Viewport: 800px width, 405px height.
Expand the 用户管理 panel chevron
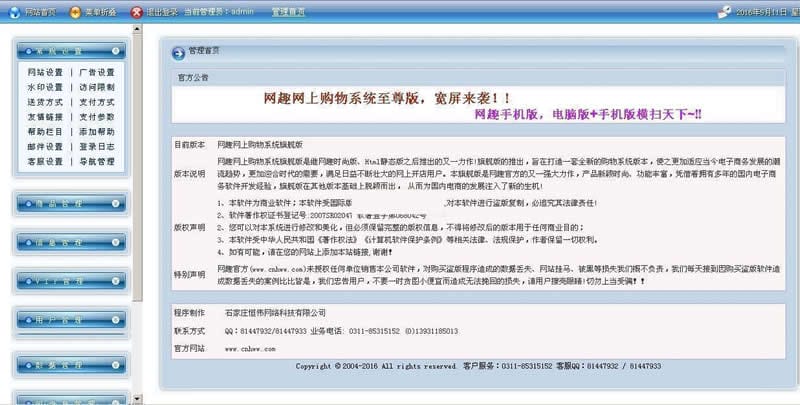pos(116,320)
